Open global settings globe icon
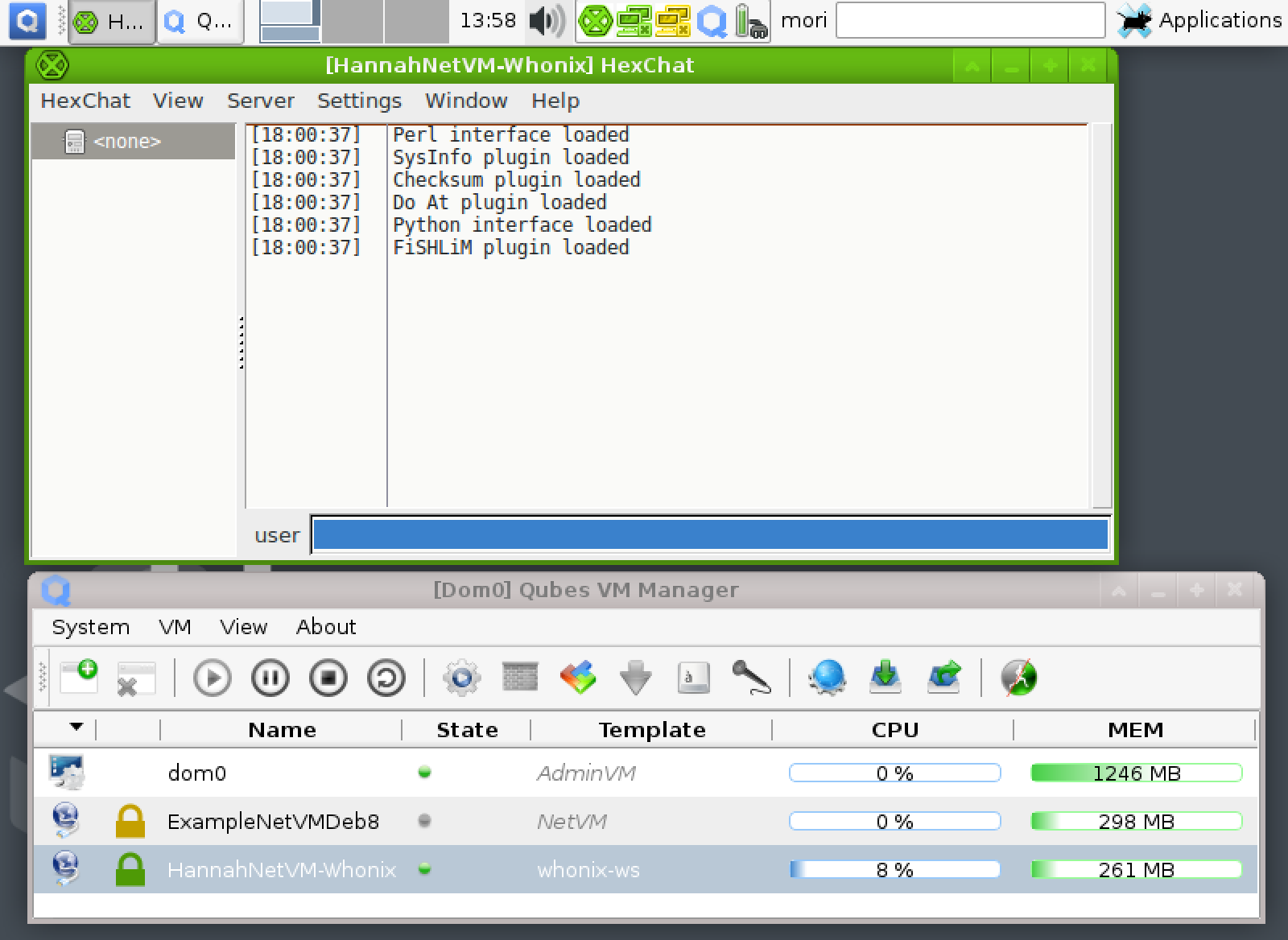 pos(828,678)
